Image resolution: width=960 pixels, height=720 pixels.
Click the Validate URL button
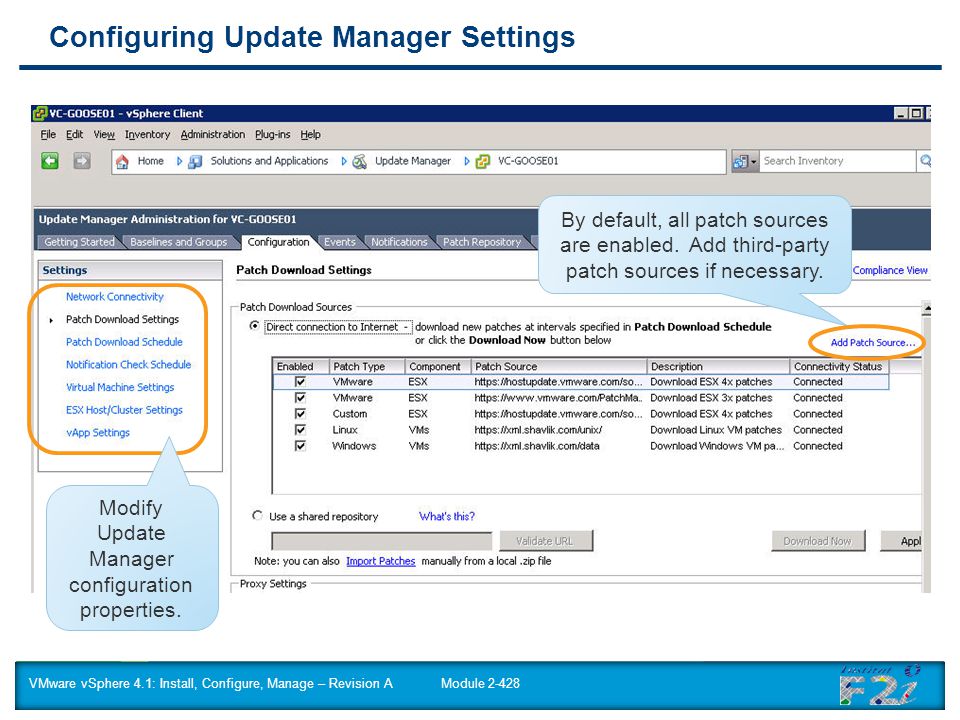click(x=545, y=541)
